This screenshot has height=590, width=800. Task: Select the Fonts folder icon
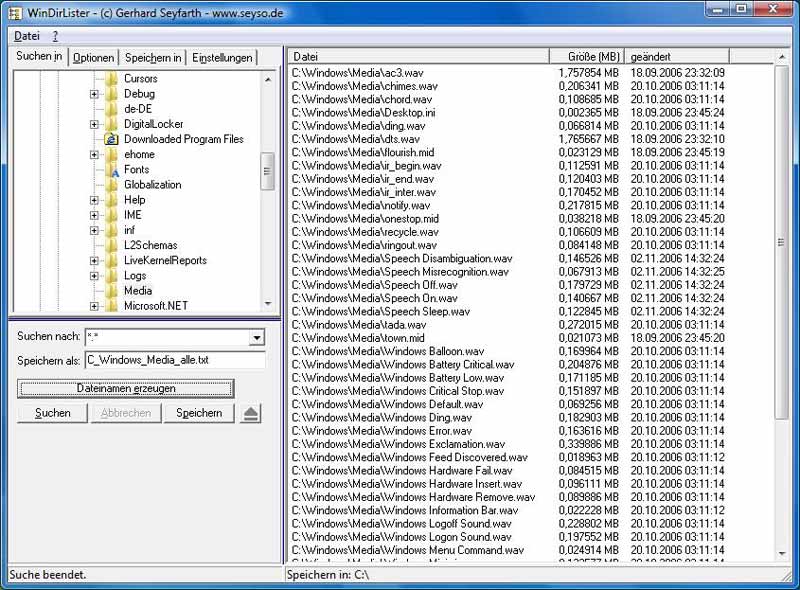coord(112,169)
